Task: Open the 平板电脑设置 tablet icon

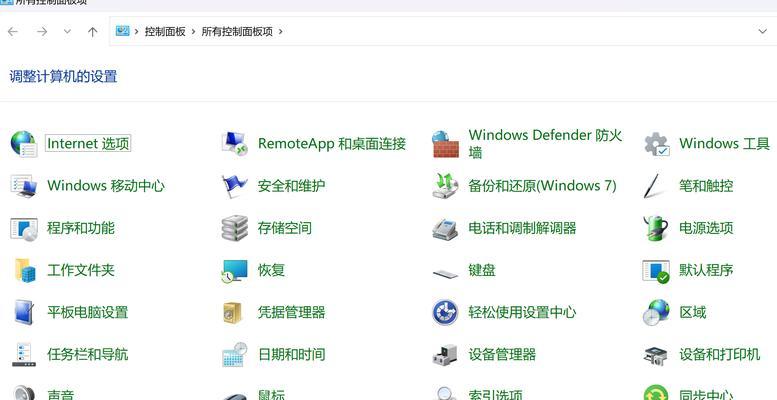Action: 23,312
